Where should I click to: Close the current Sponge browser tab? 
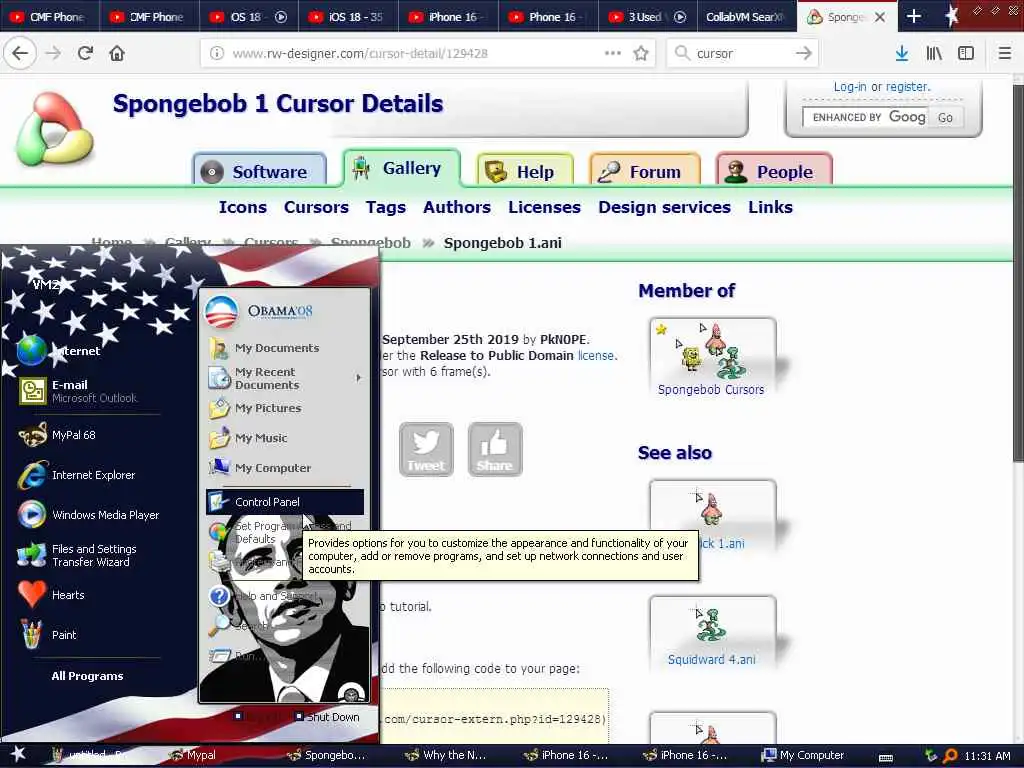(x=880, y=17)
